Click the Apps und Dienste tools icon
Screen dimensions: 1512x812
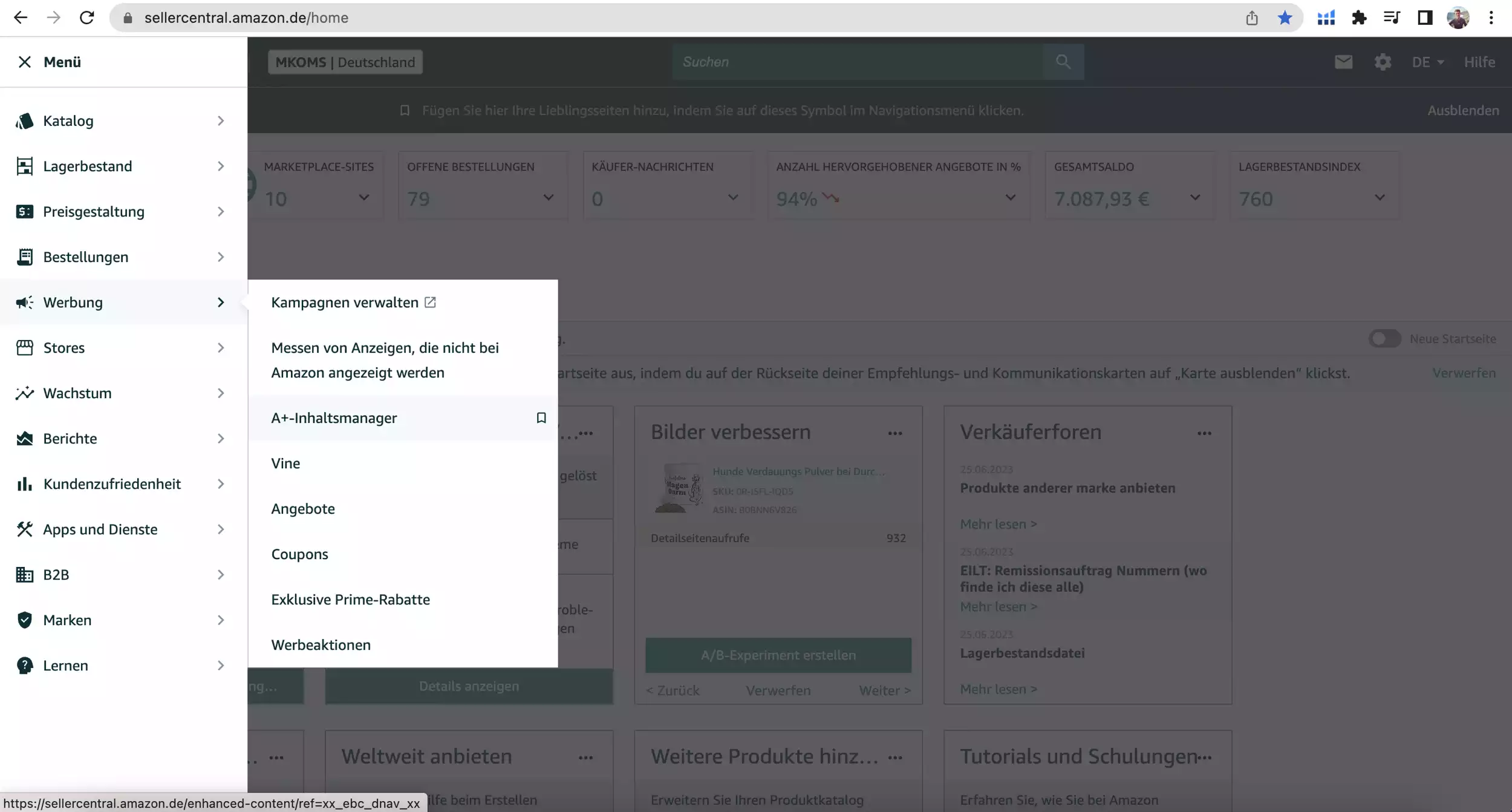coord(24,529)
